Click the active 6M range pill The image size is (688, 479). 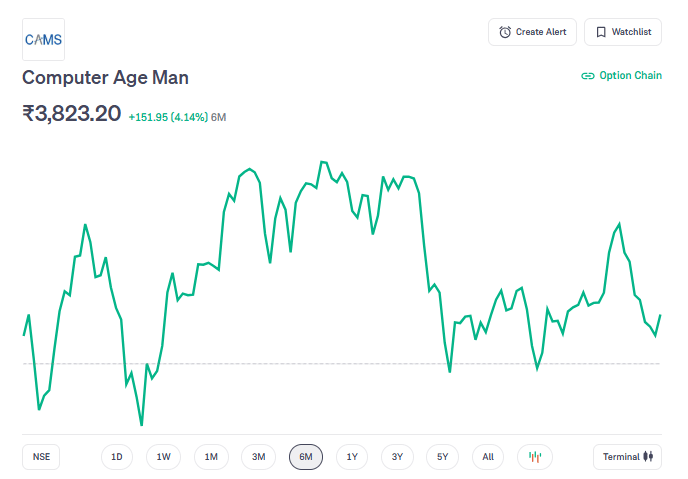point(306,457)
